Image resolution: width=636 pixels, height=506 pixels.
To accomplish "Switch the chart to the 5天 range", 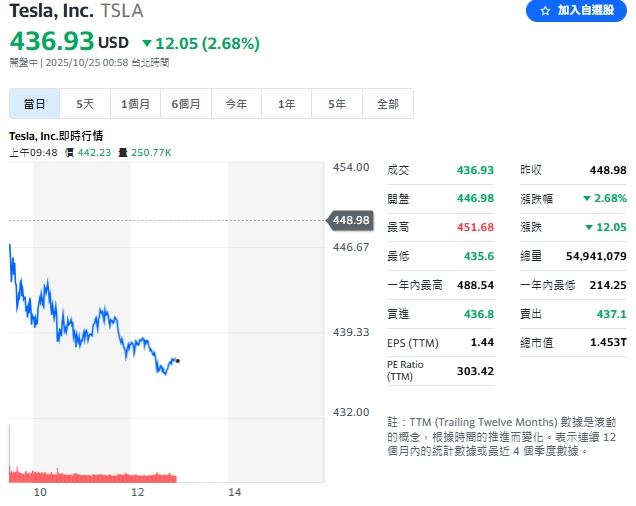I will pyautogui.click(x=85, y=104).
